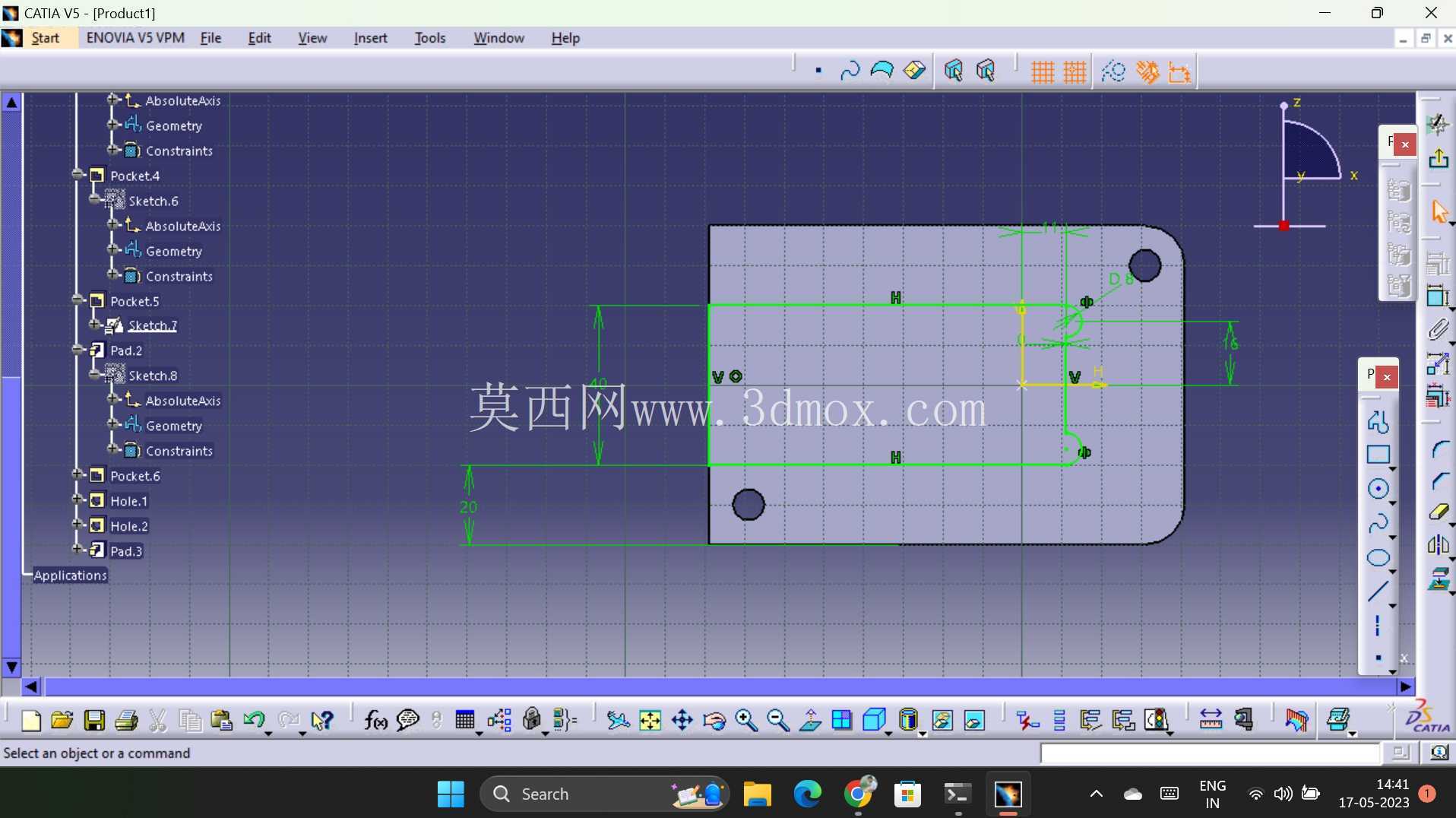Viewport: 1456px width, 818px height.
Task: Select Pocket.5 in specification tree
Action: pos(135,301)
